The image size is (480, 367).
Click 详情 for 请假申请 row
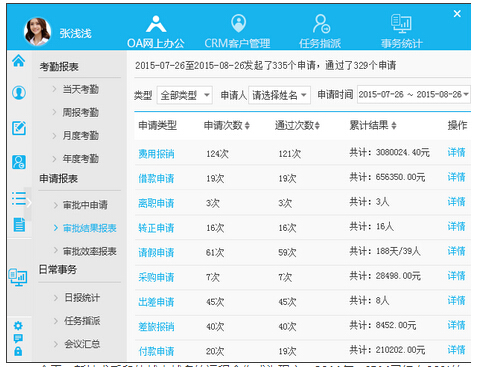tap(456, 251)
